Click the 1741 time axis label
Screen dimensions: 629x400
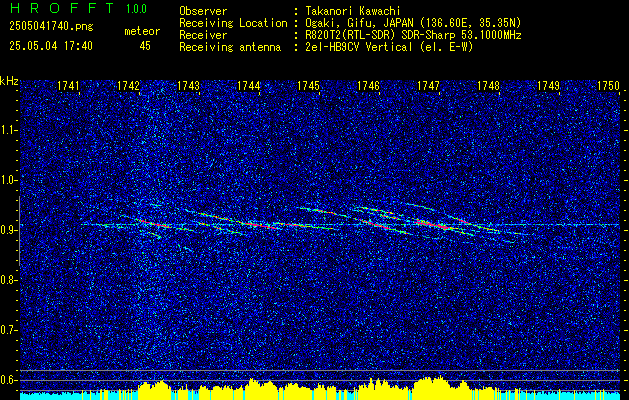pos(68,86)
